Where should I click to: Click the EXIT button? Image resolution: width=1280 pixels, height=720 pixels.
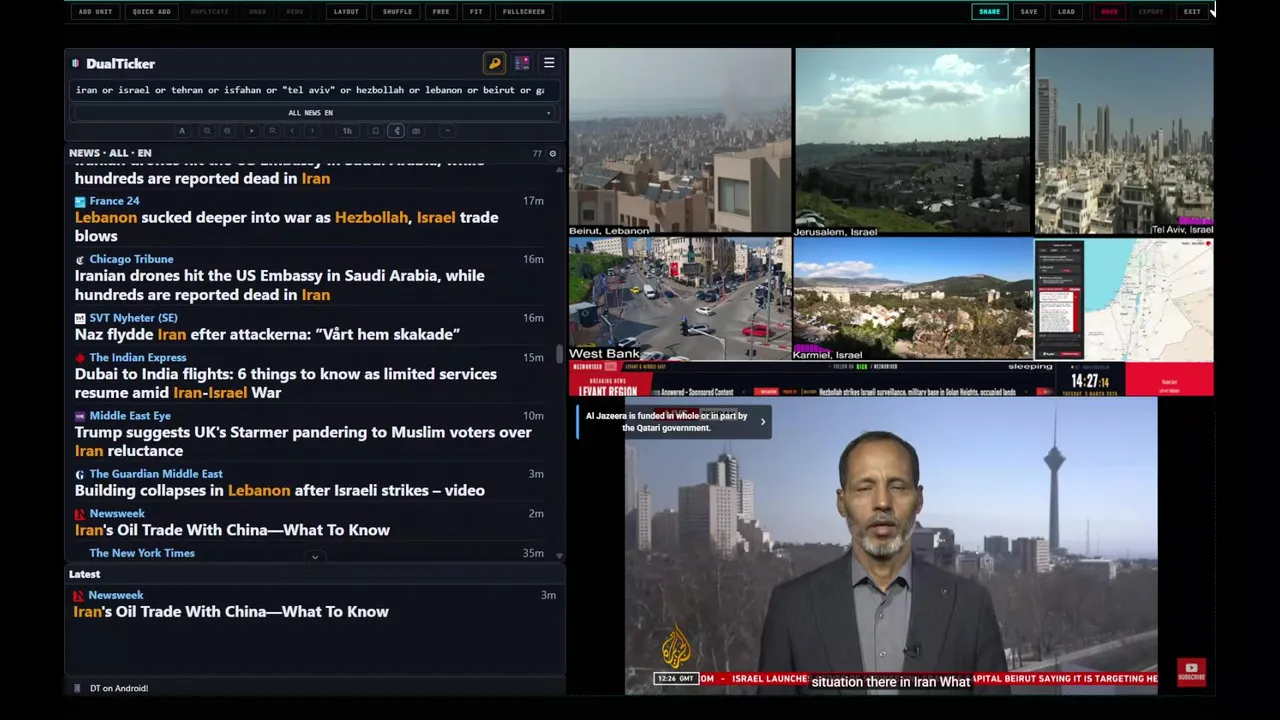coord(1192,12)
